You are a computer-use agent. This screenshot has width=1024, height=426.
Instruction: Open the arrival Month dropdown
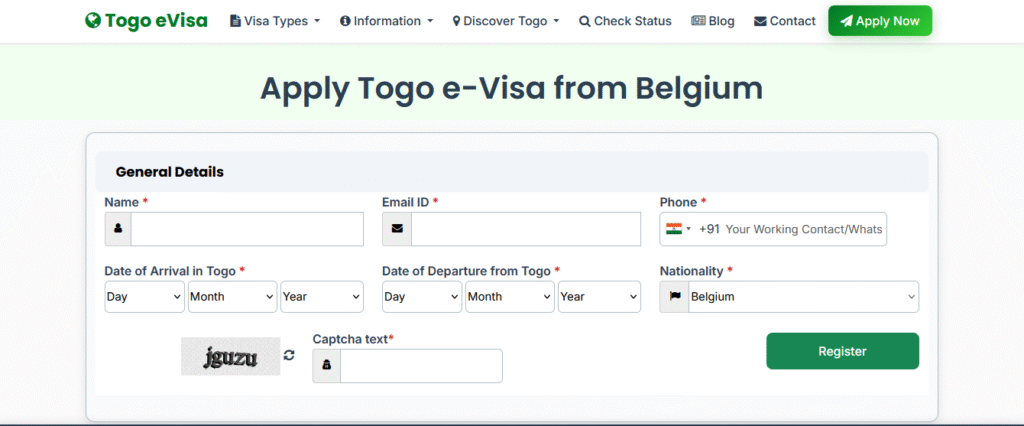[x=232, y=297]
